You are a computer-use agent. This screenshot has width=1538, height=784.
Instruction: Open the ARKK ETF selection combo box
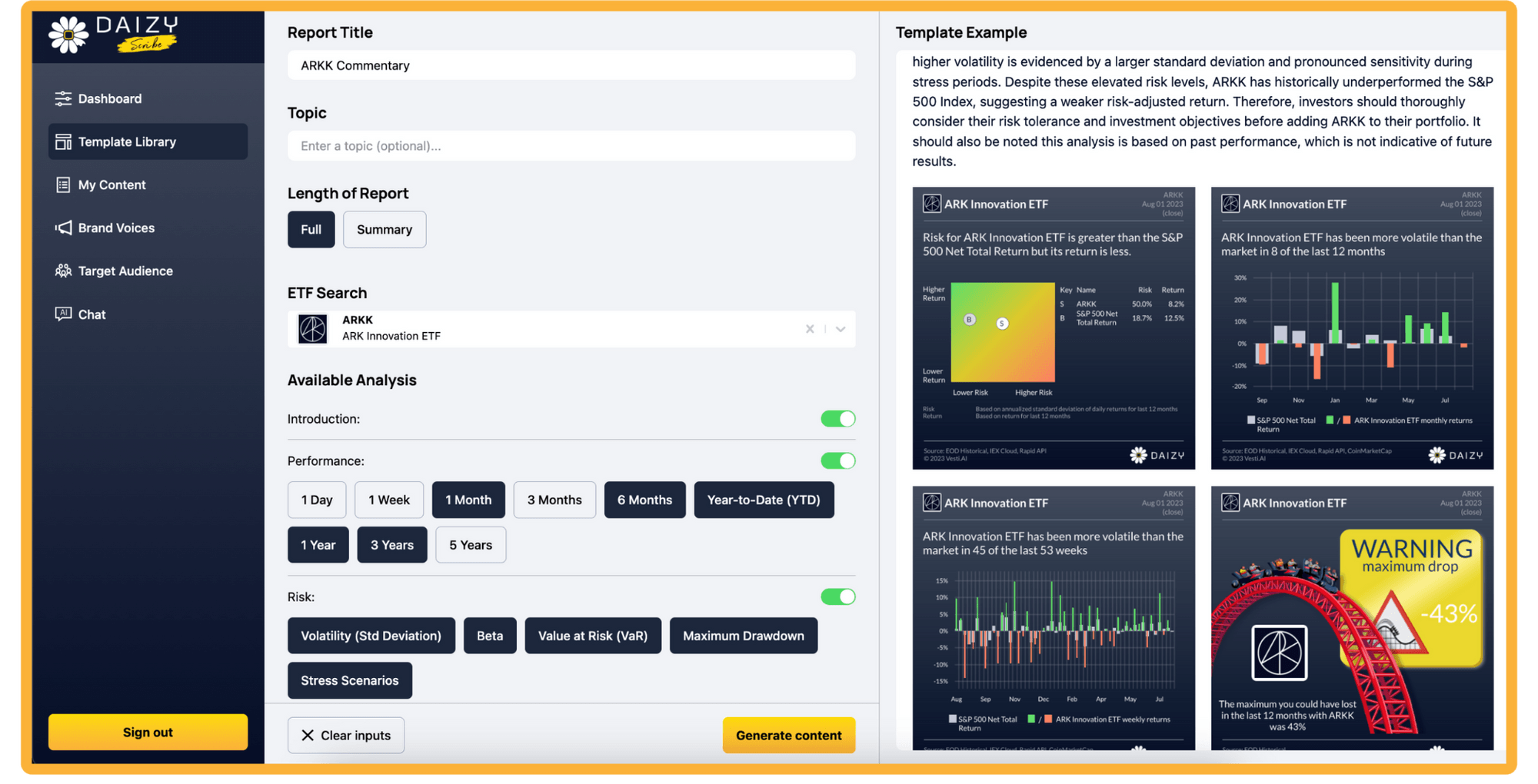click(571, 329)
